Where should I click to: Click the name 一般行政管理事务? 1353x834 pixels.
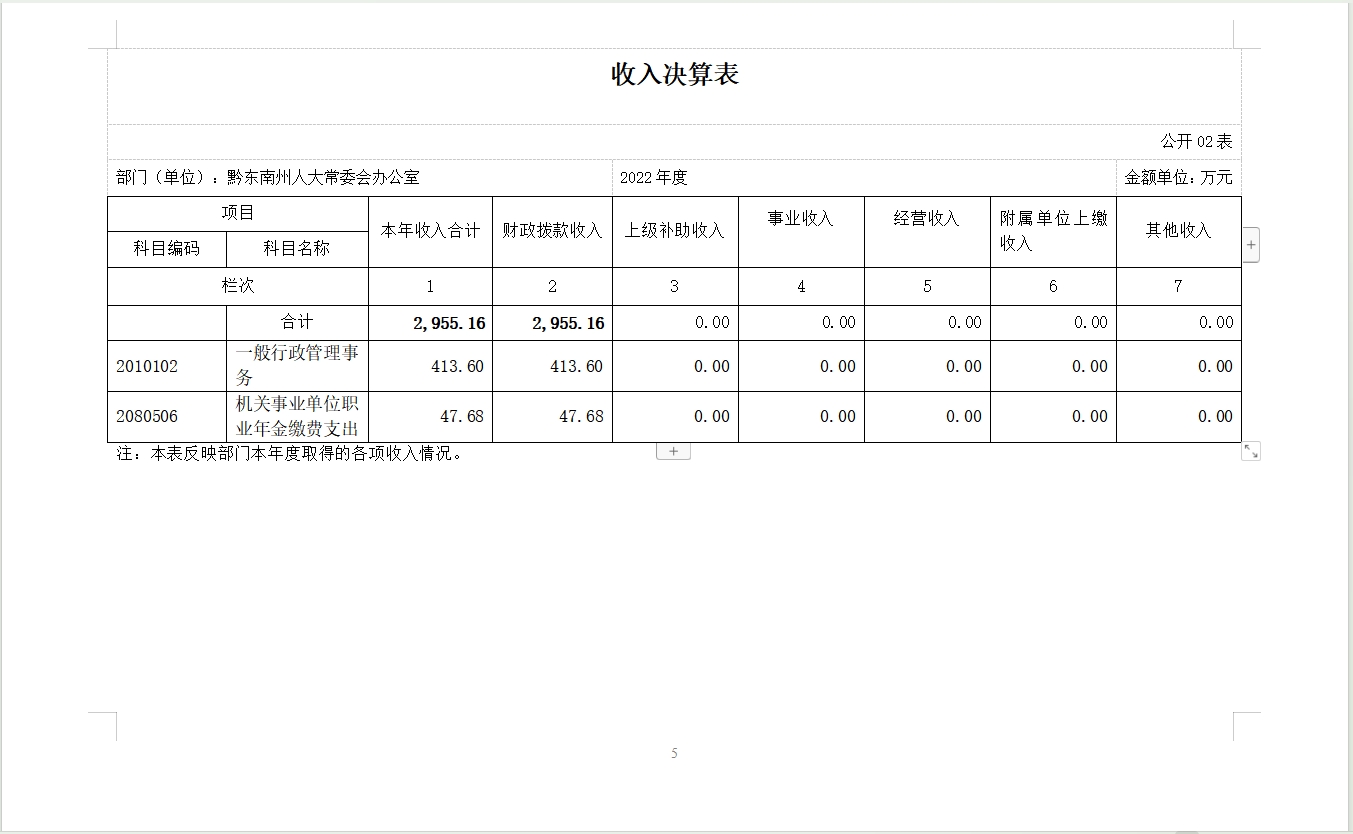(297, 365)
